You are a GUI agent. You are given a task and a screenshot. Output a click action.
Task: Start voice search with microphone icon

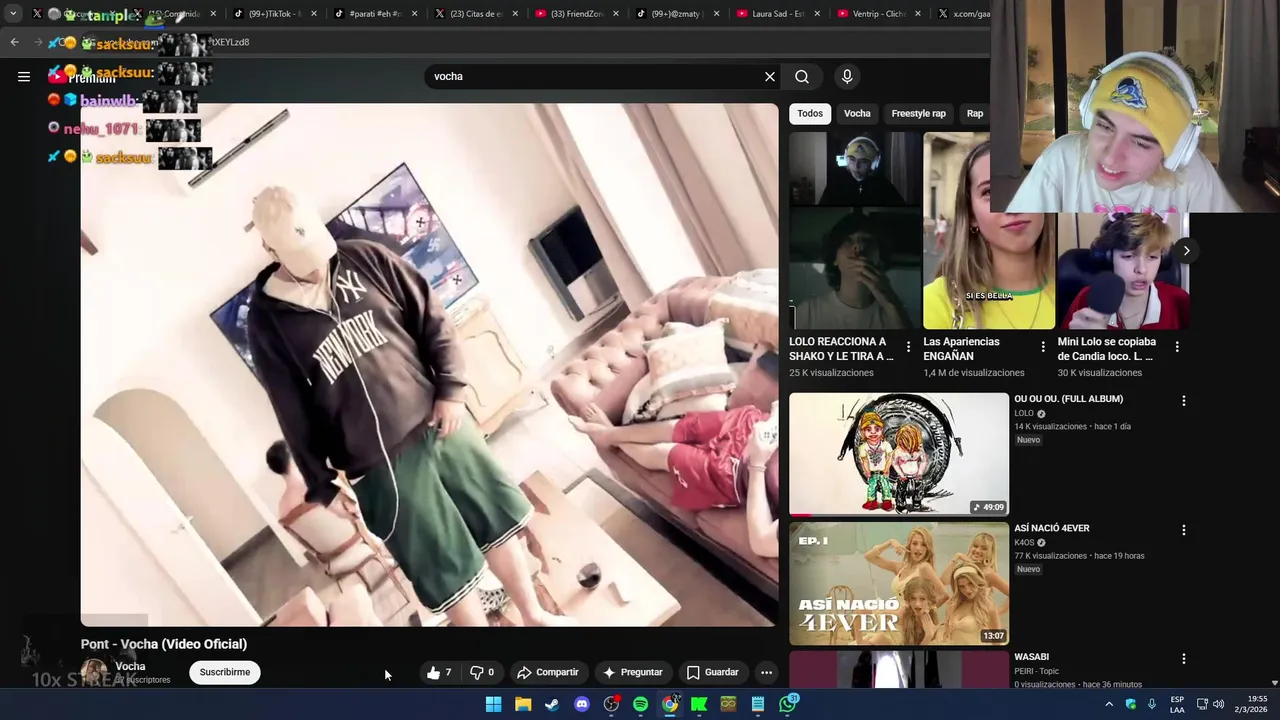pyautogui.click(x=847, y=76)
